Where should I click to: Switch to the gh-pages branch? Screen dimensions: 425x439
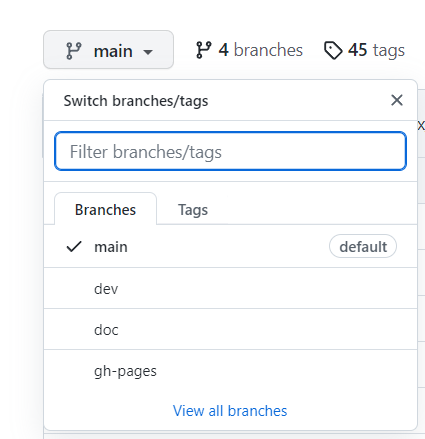(230, 371)
